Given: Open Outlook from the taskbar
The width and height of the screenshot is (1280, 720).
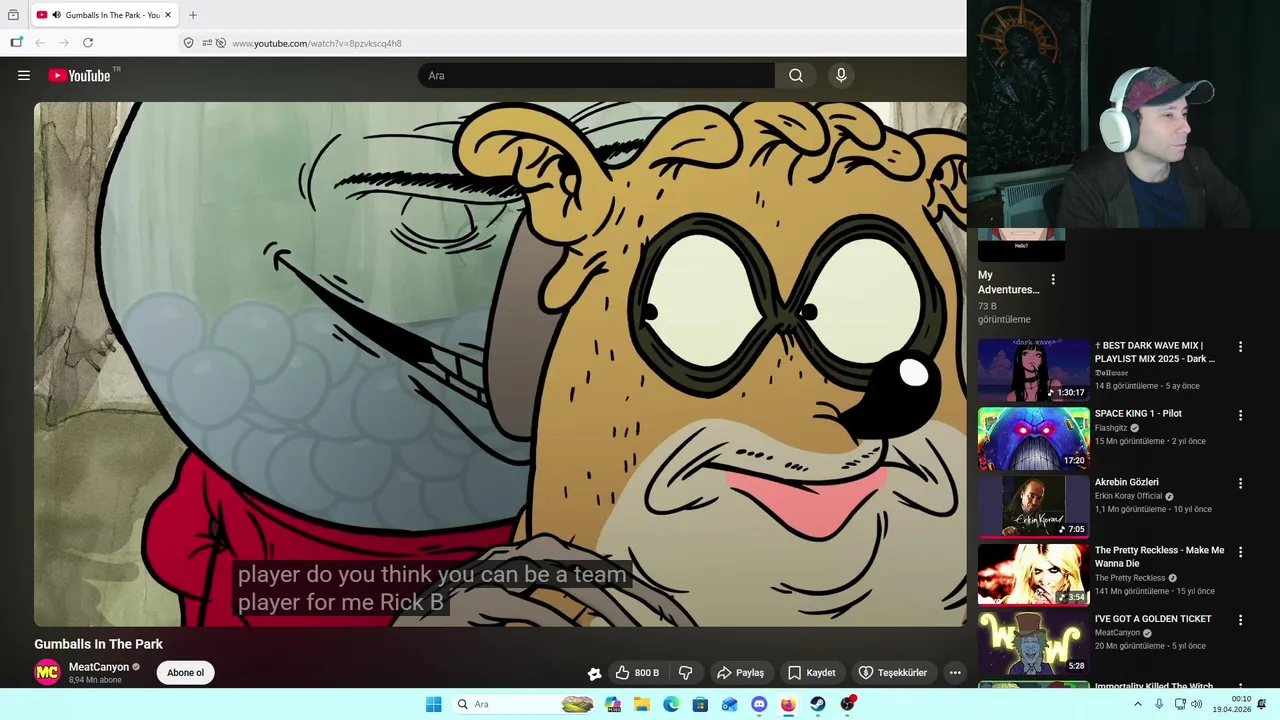Looking at the screenshot, I should click(729, 704).
